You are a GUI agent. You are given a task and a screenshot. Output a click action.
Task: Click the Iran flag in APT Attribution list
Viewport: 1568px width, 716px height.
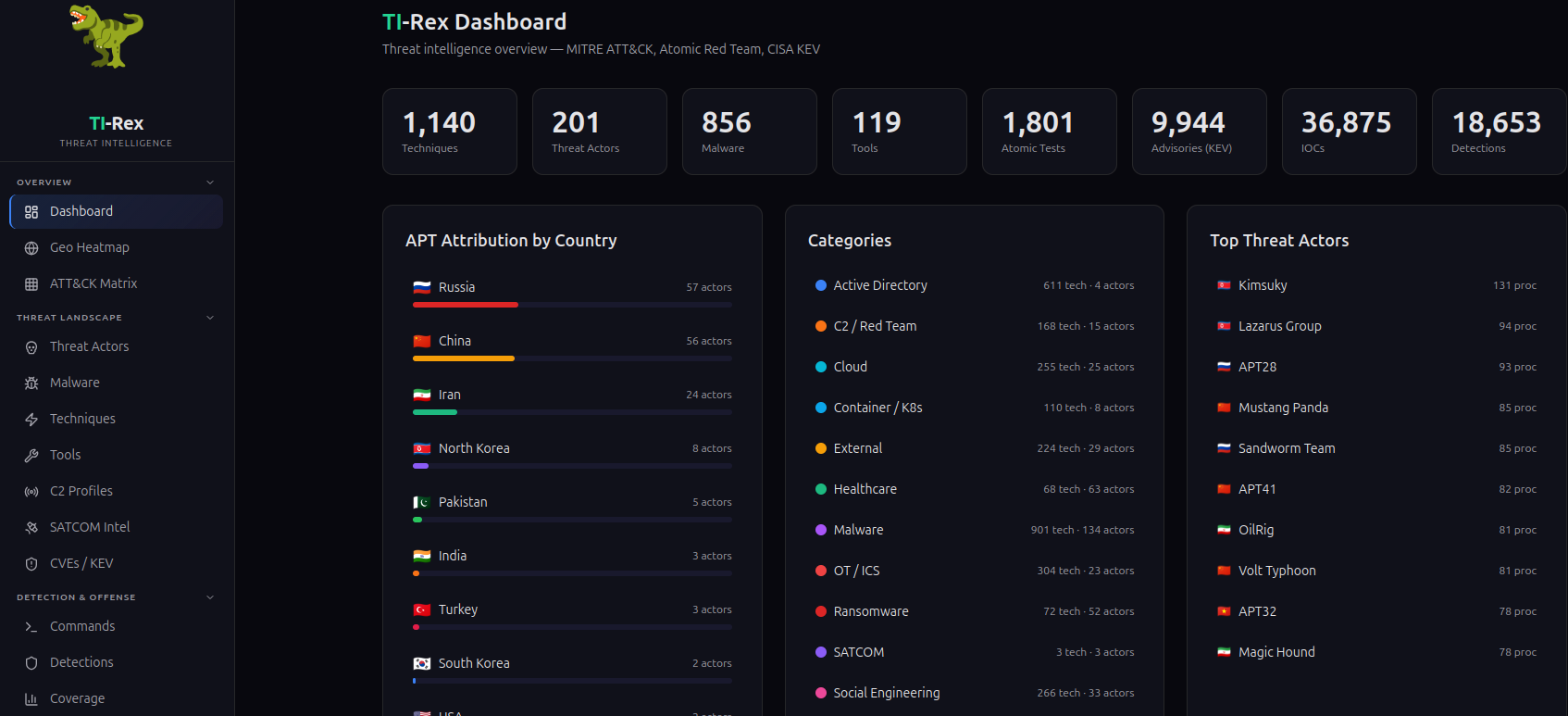pyautogui.click(x=422, y=395)
